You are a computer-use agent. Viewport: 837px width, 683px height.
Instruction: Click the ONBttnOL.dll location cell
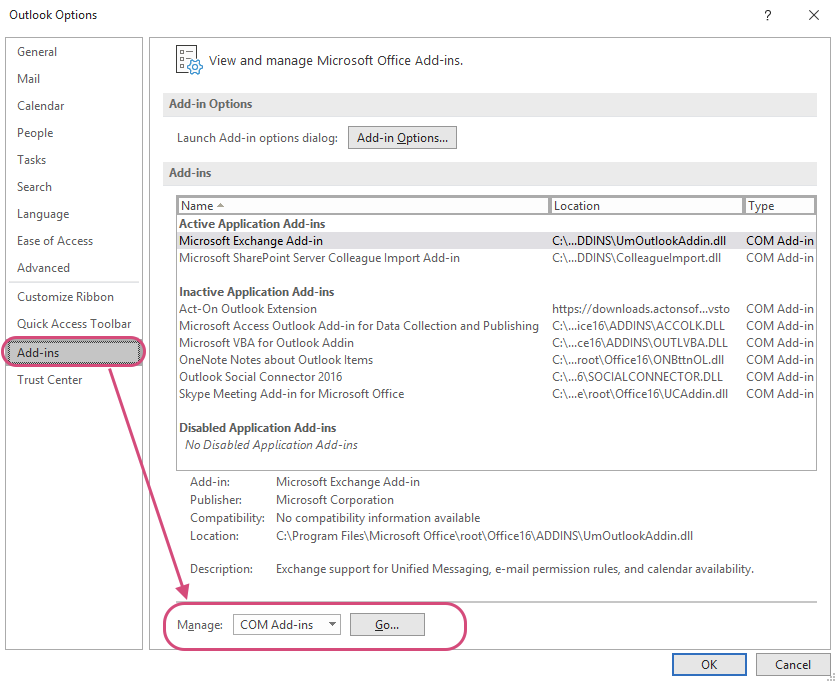pyautogui.click(x=638, y=360)
